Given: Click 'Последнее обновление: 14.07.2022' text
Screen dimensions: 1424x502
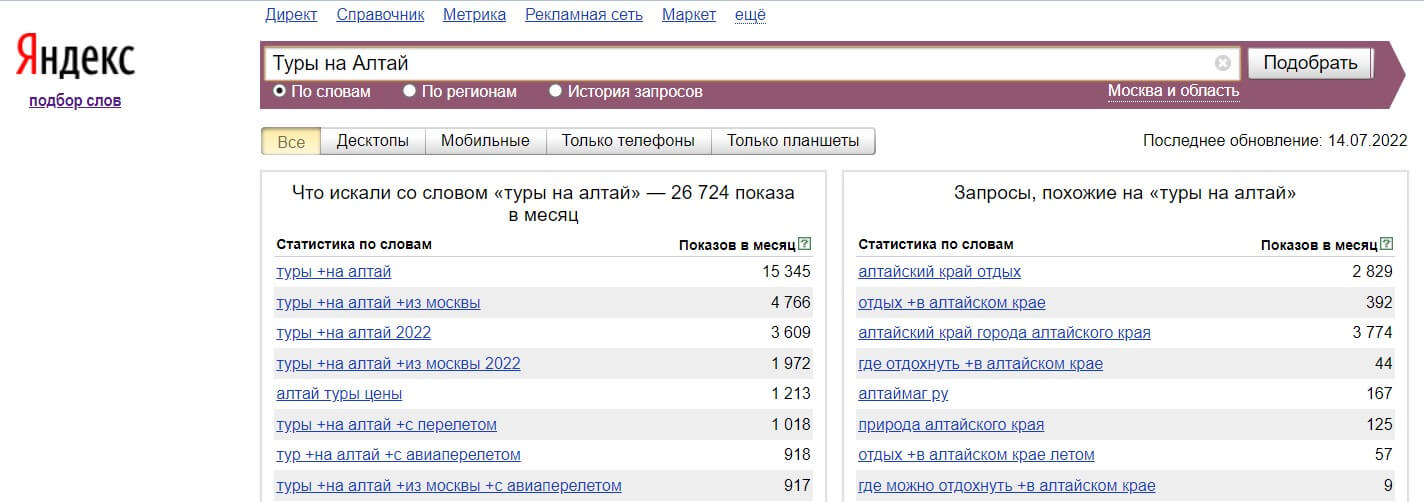Looking at the screenshot, I should pyautogui.click(x=1275, y=141).
